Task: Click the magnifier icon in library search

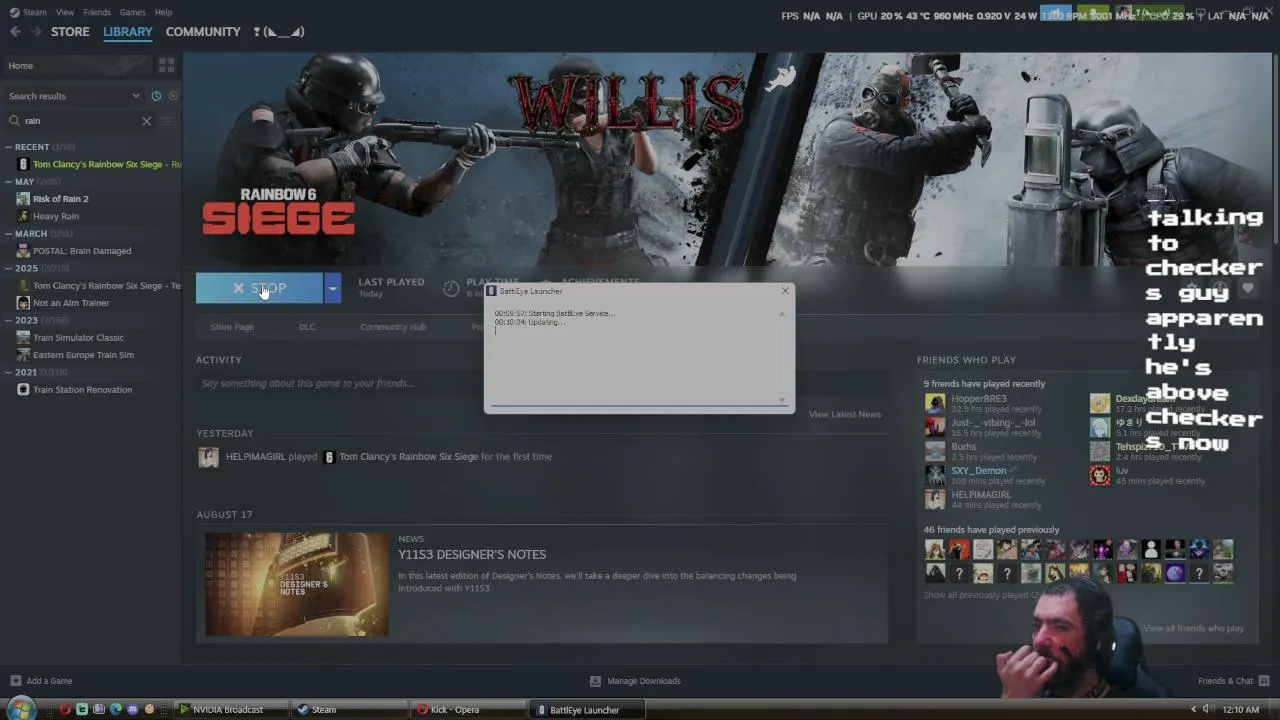Action: click(15, 121)
